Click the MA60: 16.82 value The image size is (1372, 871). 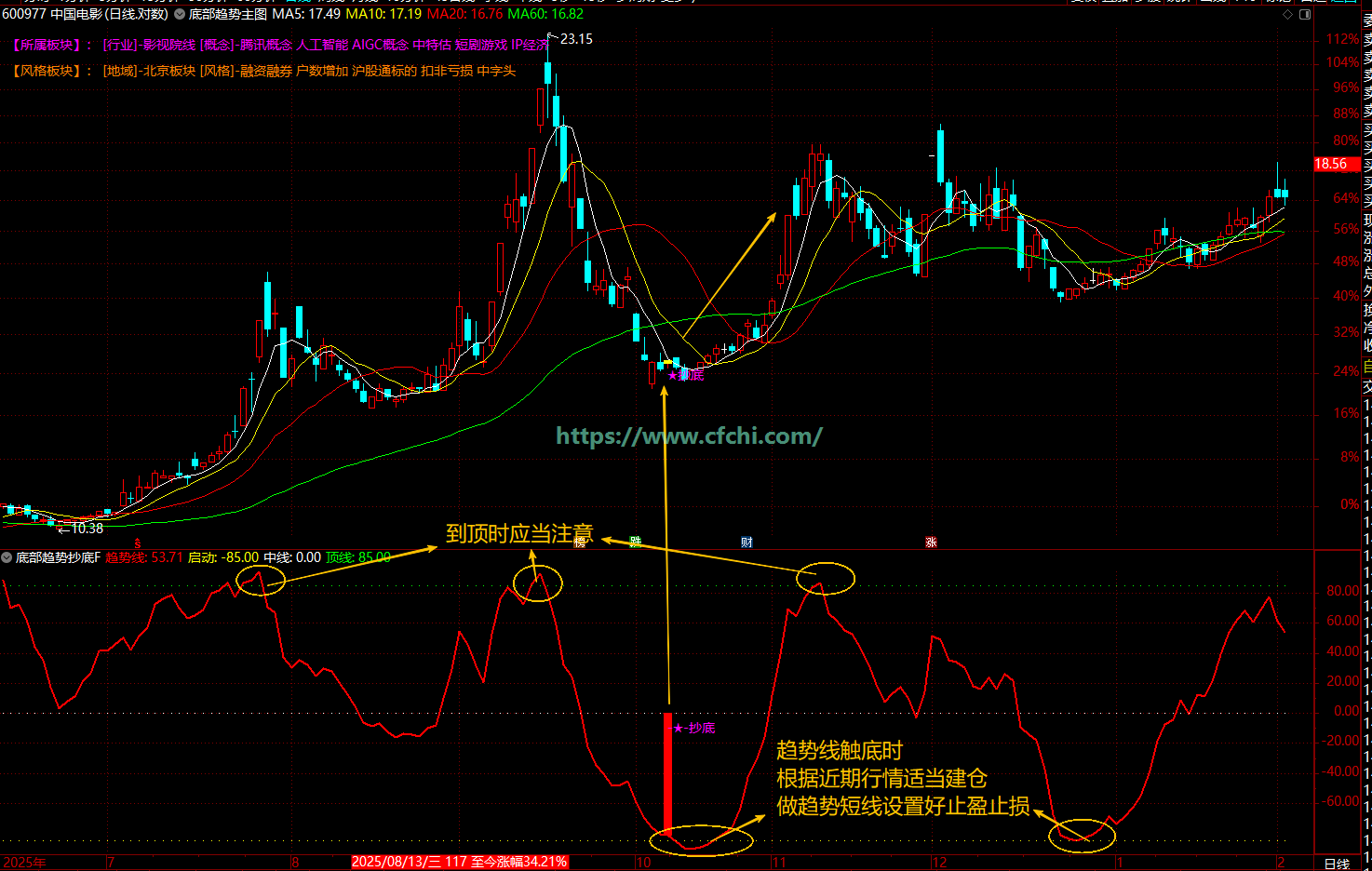(545, 14)
